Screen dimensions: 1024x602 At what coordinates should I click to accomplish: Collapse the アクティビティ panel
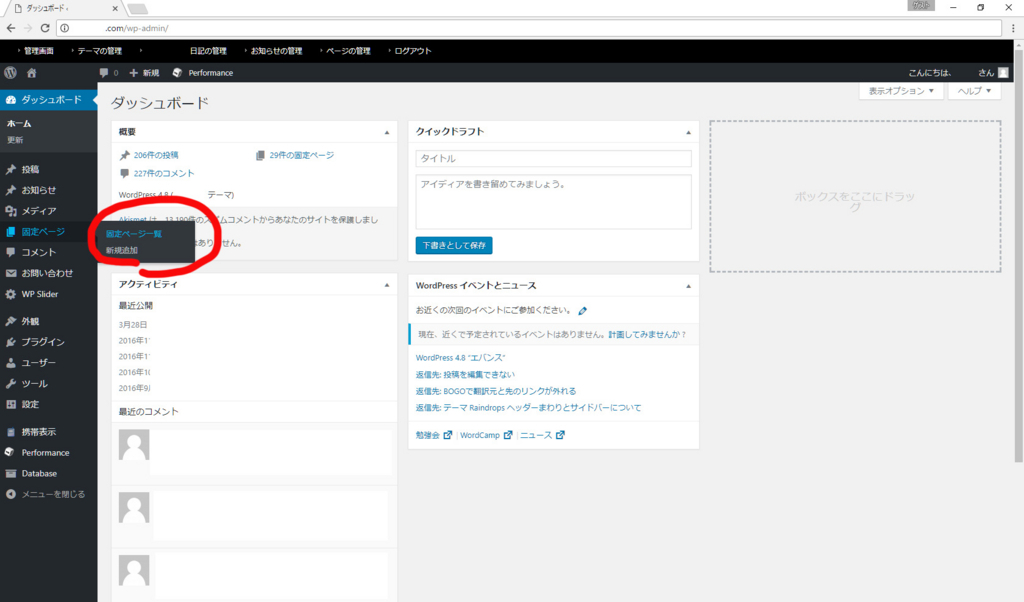coord(387,285)
